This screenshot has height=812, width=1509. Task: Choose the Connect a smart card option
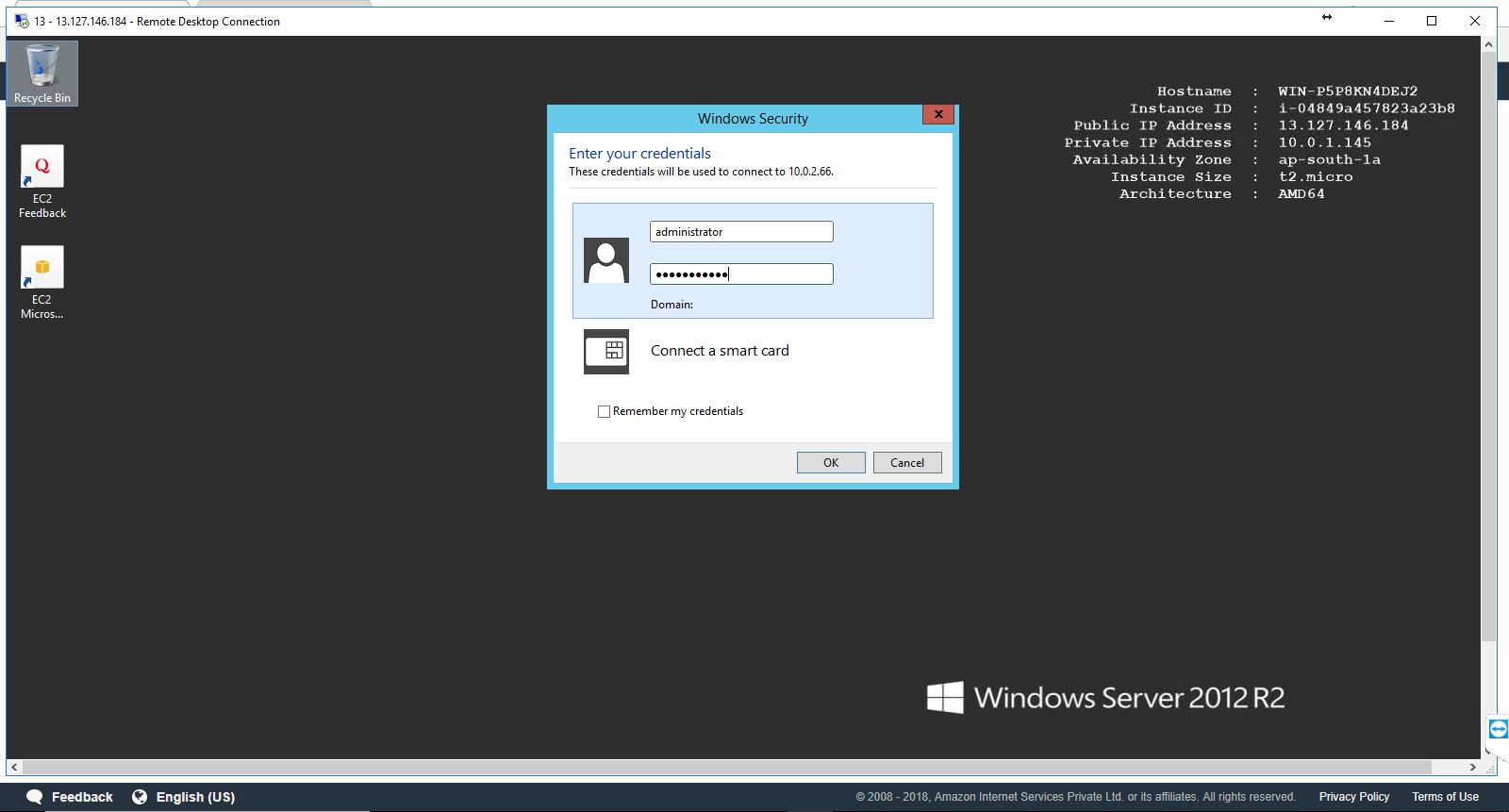[x=720, y=351]
